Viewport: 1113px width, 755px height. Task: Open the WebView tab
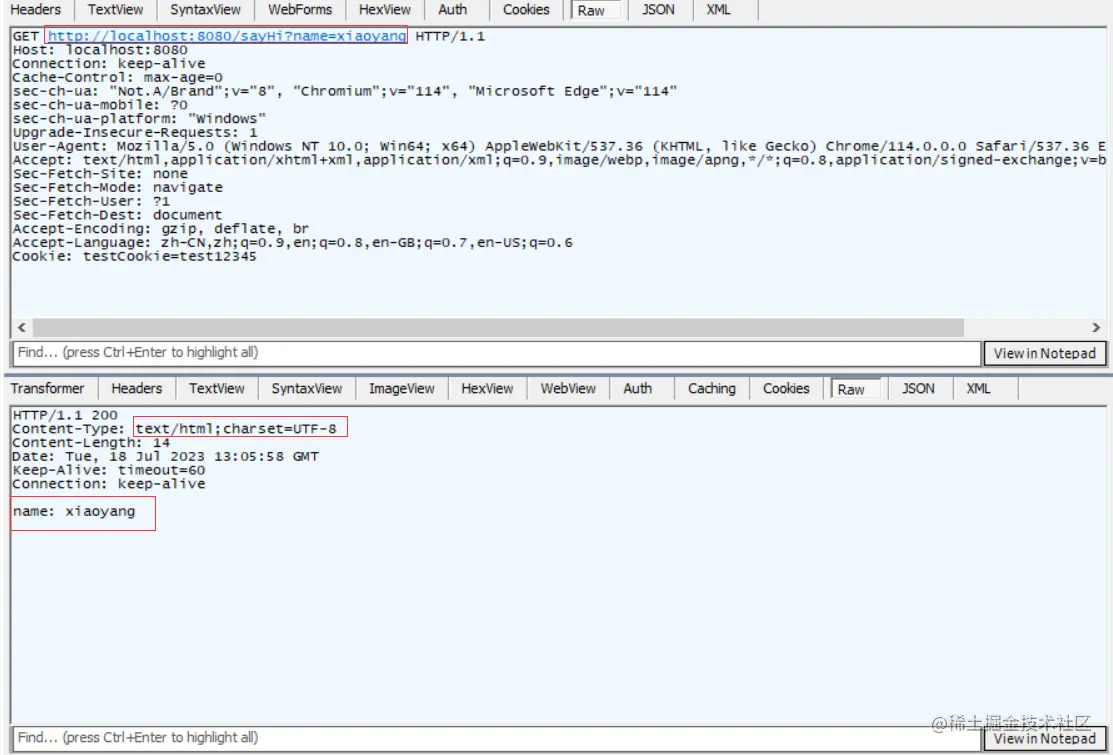tap(568, 389)
